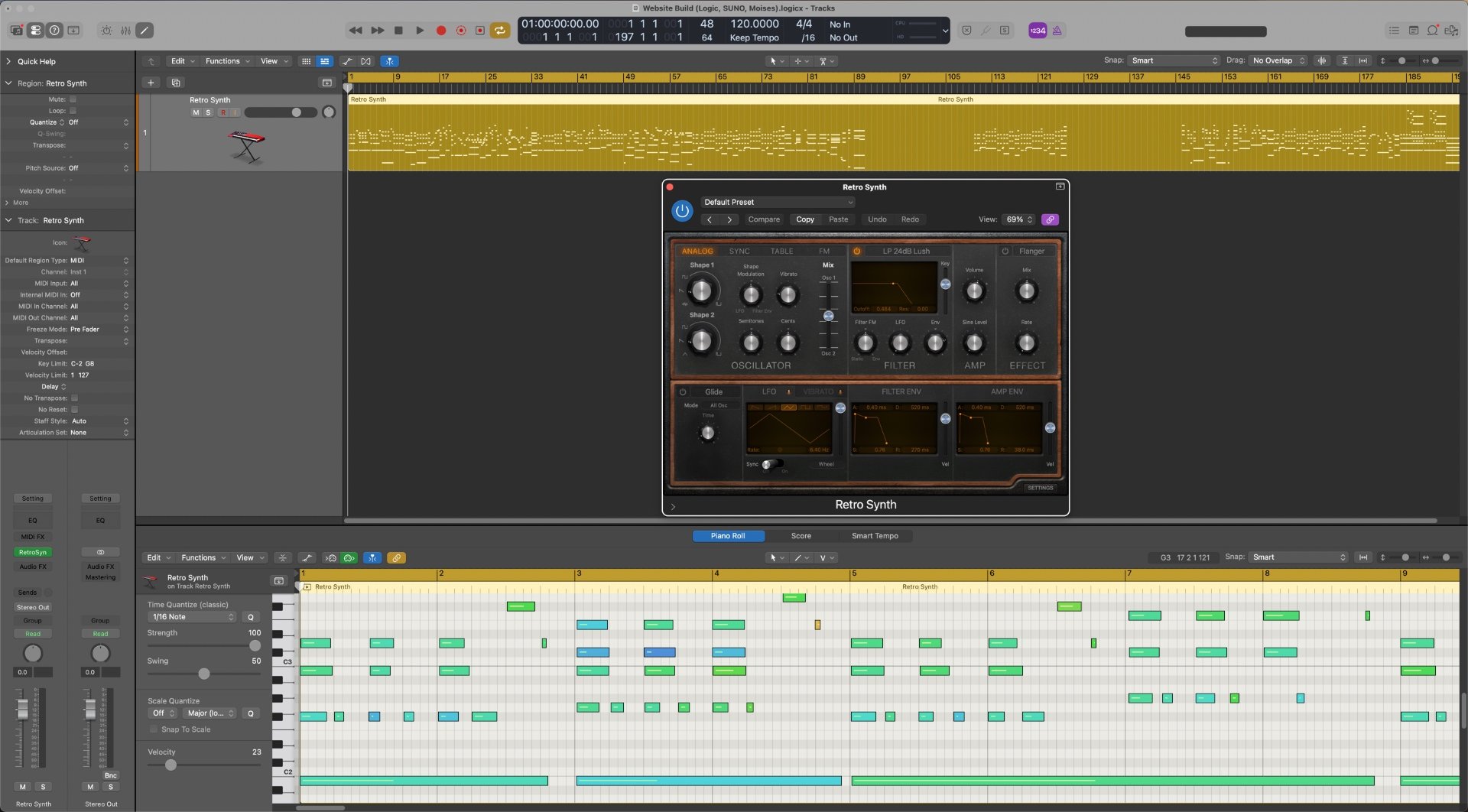
Task: Toggle the Inspector button in control bar
Action: pyautogui.click(x=36, y=31)
